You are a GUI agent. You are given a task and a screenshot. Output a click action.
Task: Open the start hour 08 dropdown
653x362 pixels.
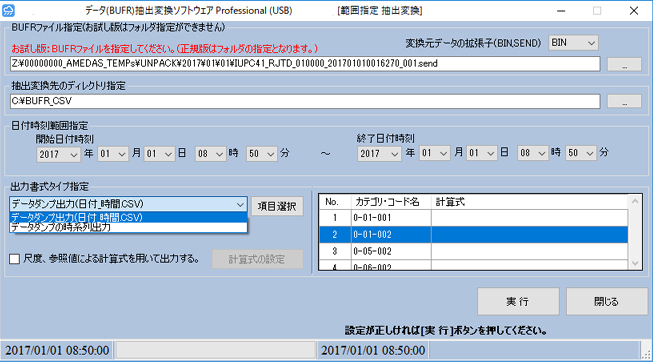point(211,154)
